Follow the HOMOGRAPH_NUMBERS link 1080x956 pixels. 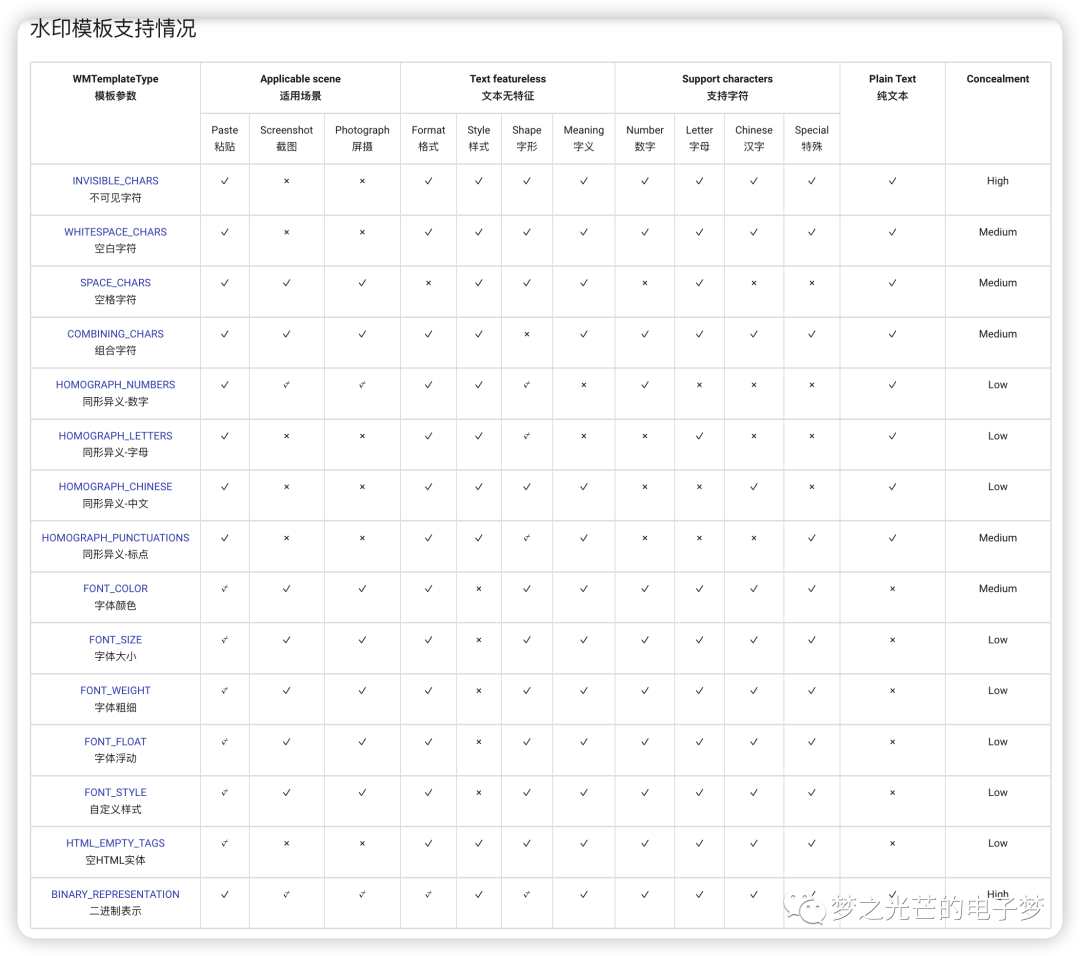pyautogui.click(x=115, y=385)
